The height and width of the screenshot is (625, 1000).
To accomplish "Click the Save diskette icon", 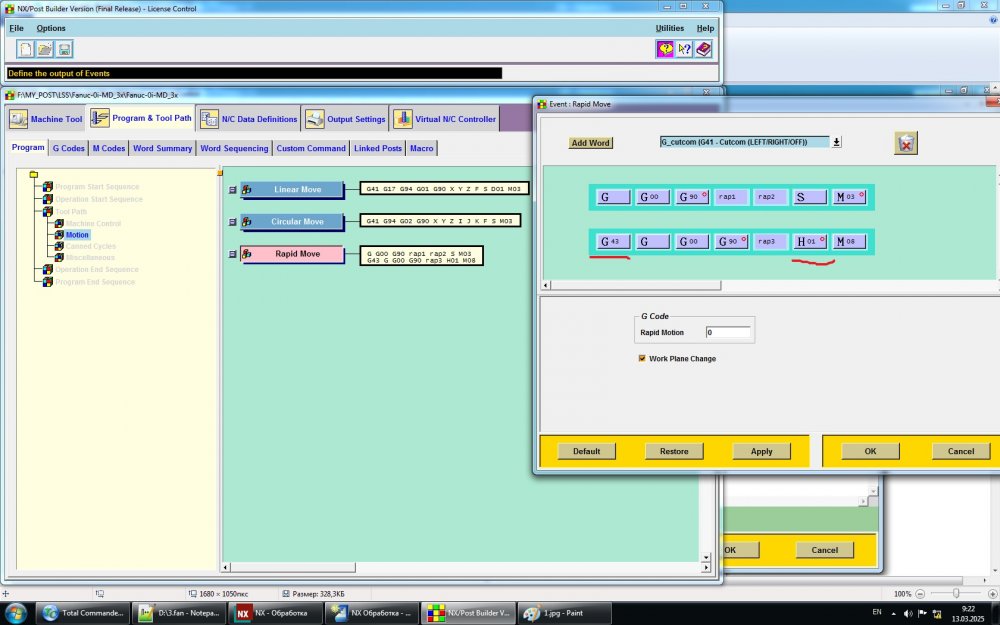I will click(x=64, y=49).
